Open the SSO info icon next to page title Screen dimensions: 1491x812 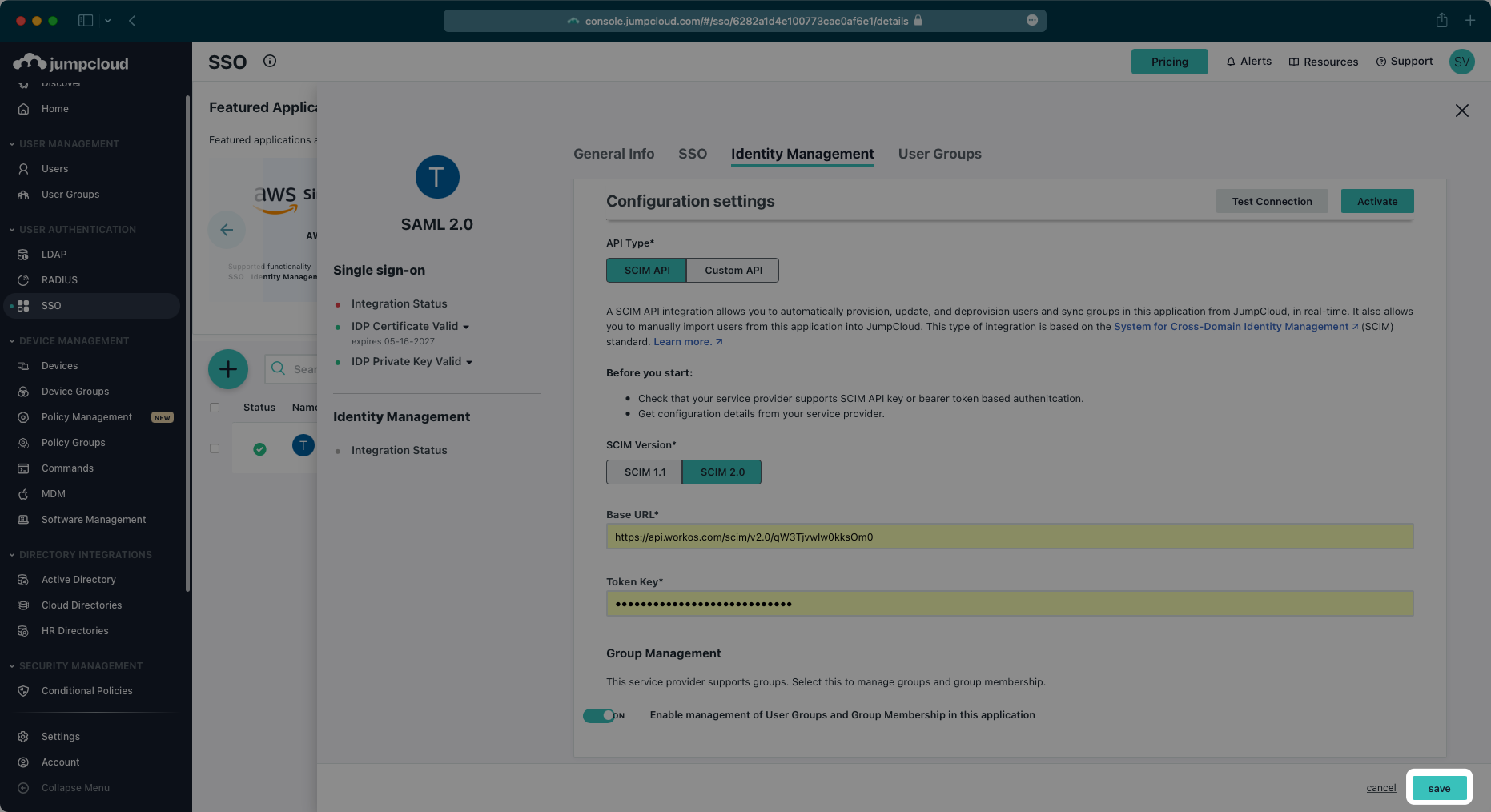[x=269, y=61]
